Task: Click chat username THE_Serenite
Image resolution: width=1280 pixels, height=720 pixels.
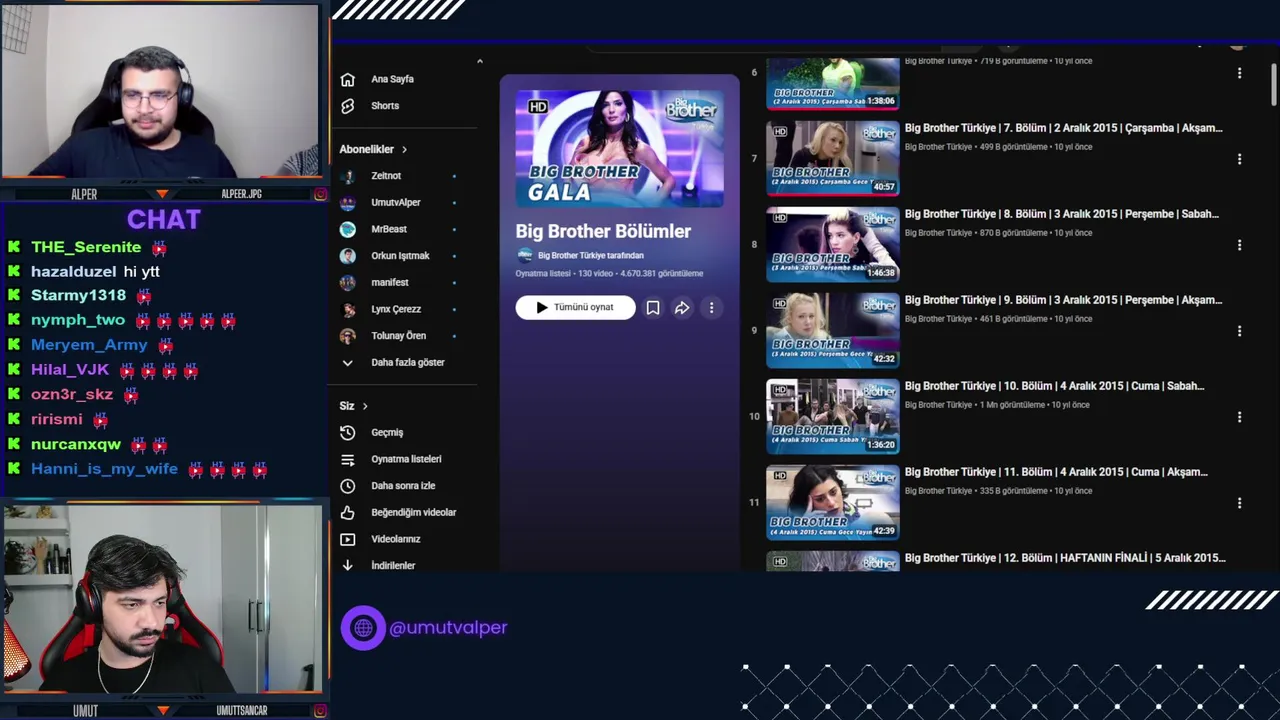Action: (86, 247)
